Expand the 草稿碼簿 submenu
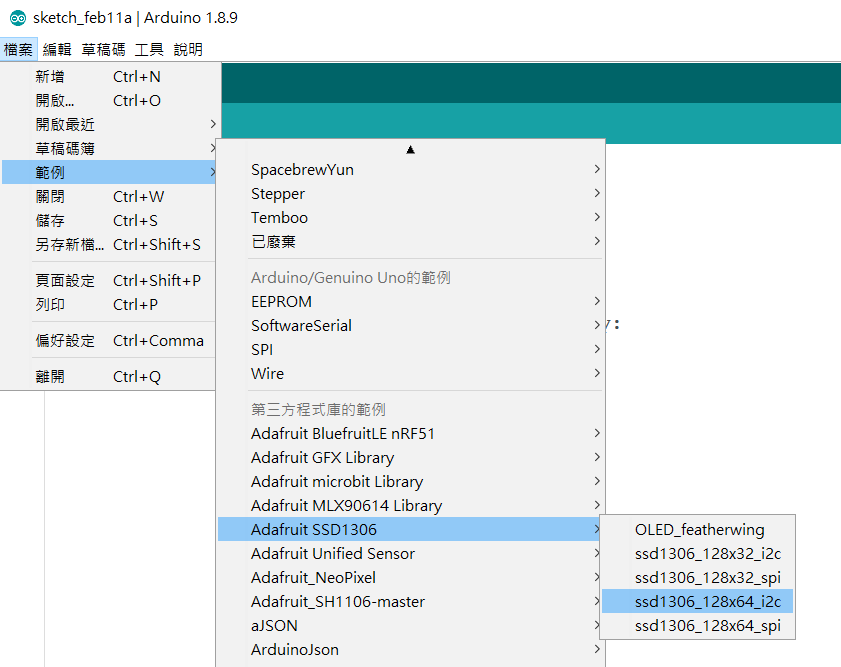This screenshot has height=667, width=841. [110, 149]
